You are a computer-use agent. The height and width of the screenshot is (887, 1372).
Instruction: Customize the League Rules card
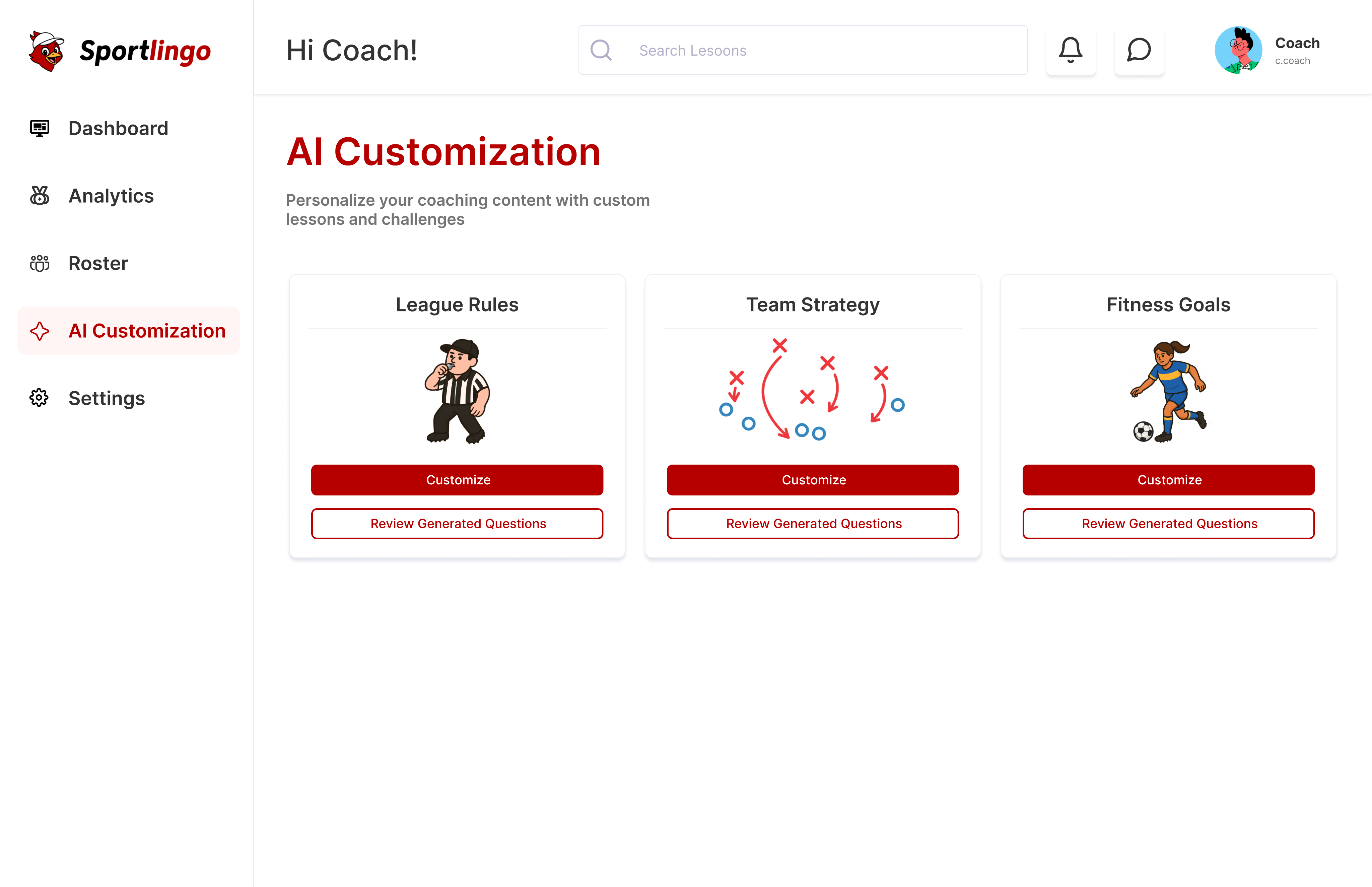(457, 480)
